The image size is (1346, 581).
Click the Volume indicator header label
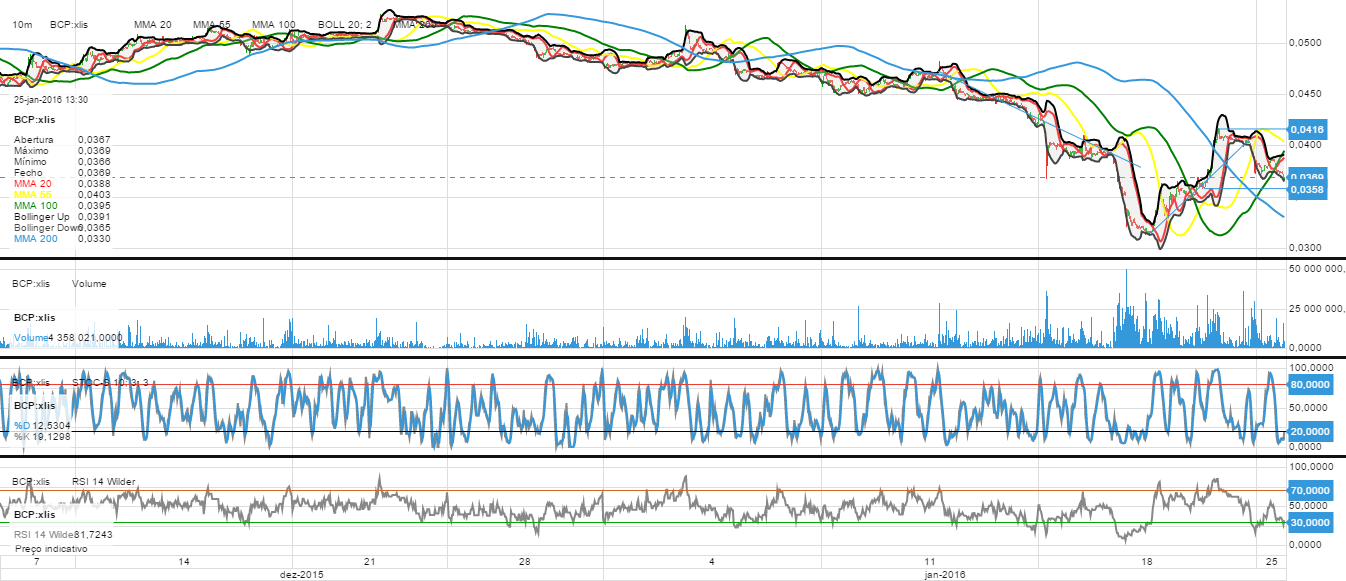tap(89, 283)
